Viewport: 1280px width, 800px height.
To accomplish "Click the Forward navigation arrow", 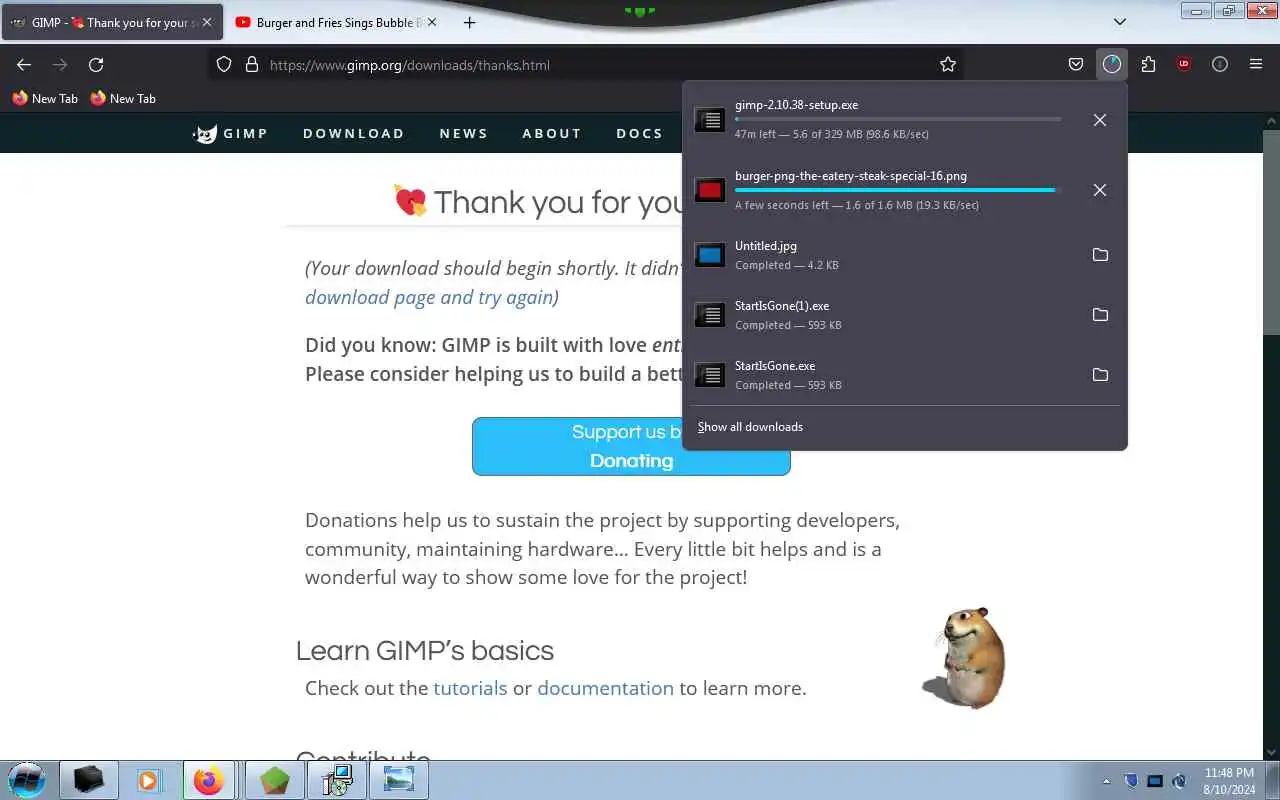I will 60,64.
